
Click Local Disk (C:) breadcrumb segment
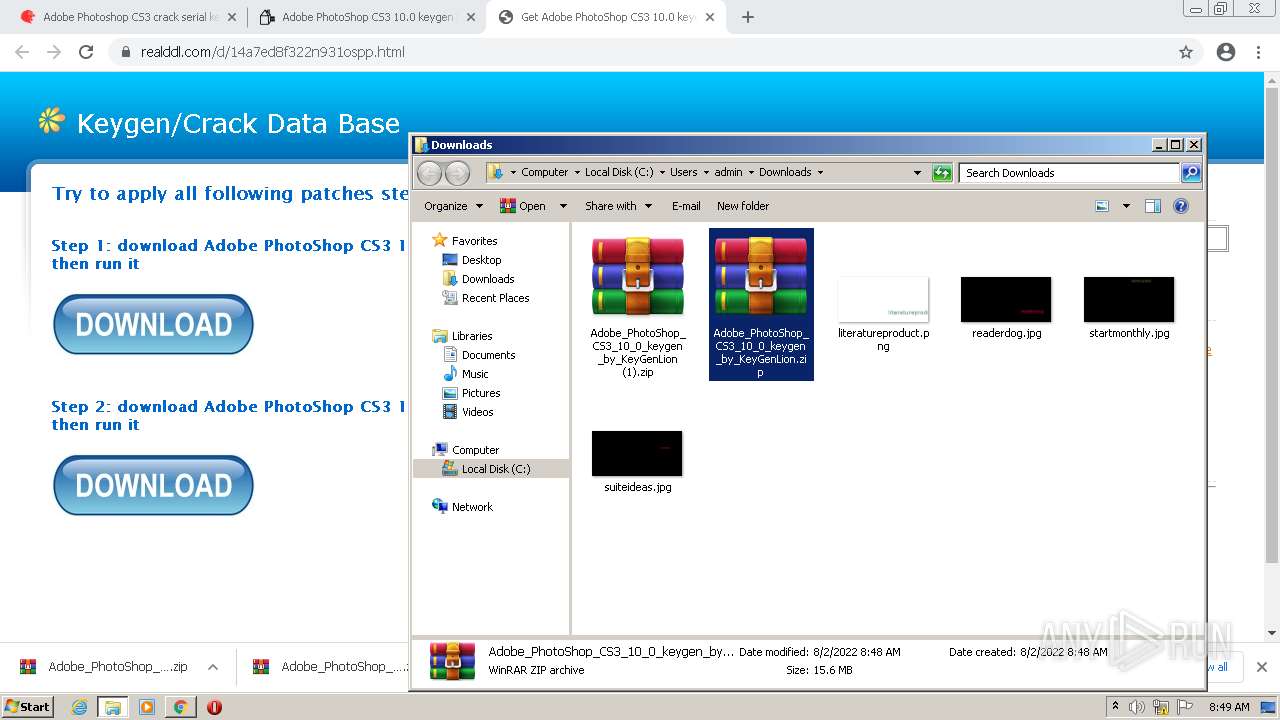tap(619, 172)
